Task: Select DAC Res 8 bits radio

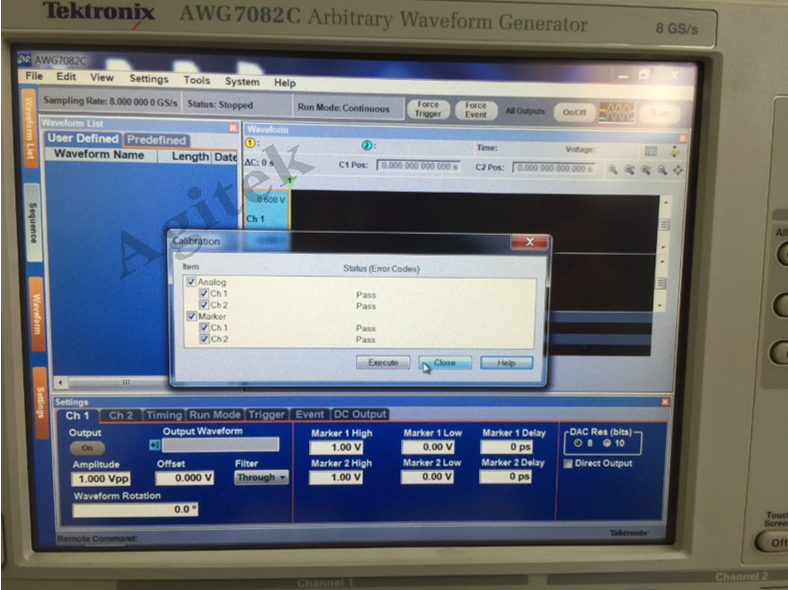Action: (578, 443)
